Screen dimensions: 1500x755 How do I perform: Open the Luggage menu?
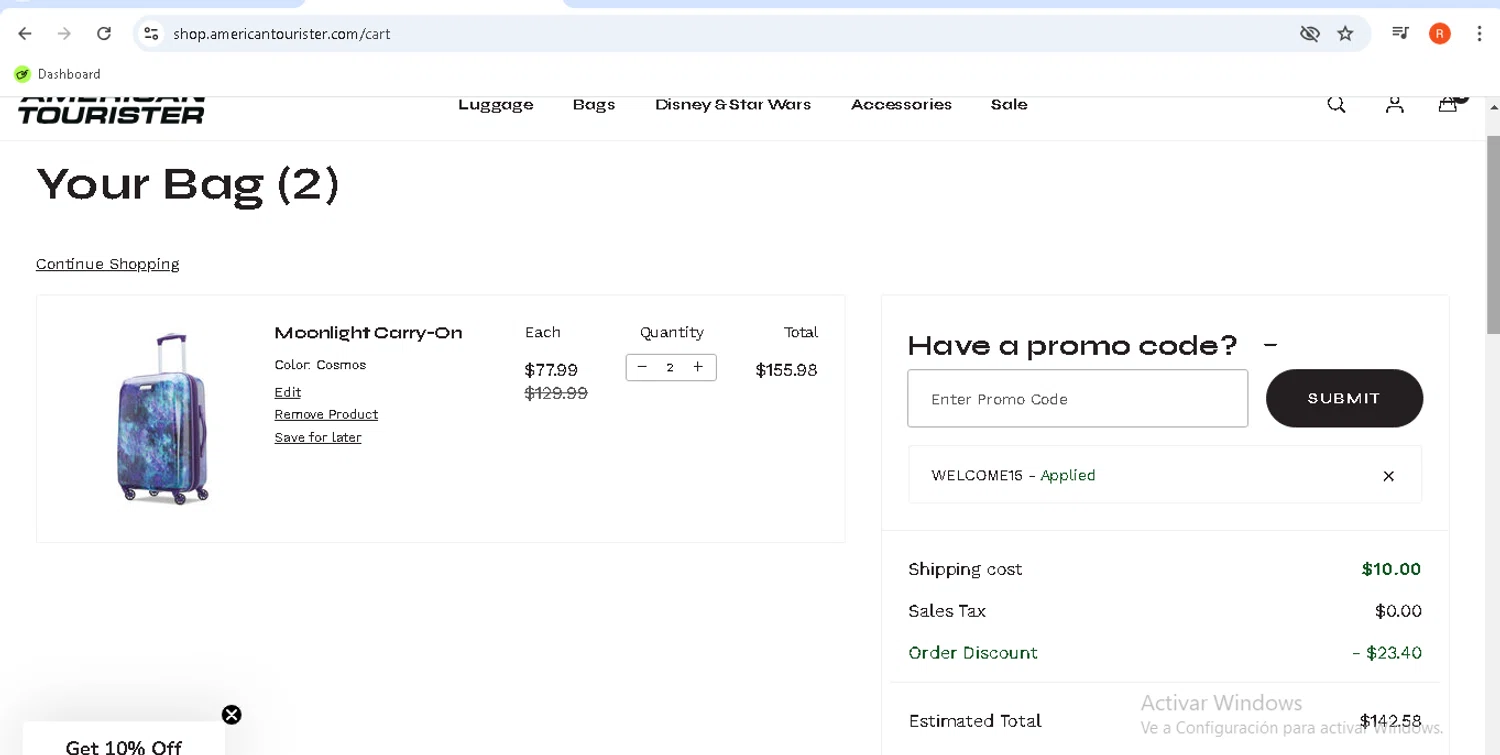point(496,105)
